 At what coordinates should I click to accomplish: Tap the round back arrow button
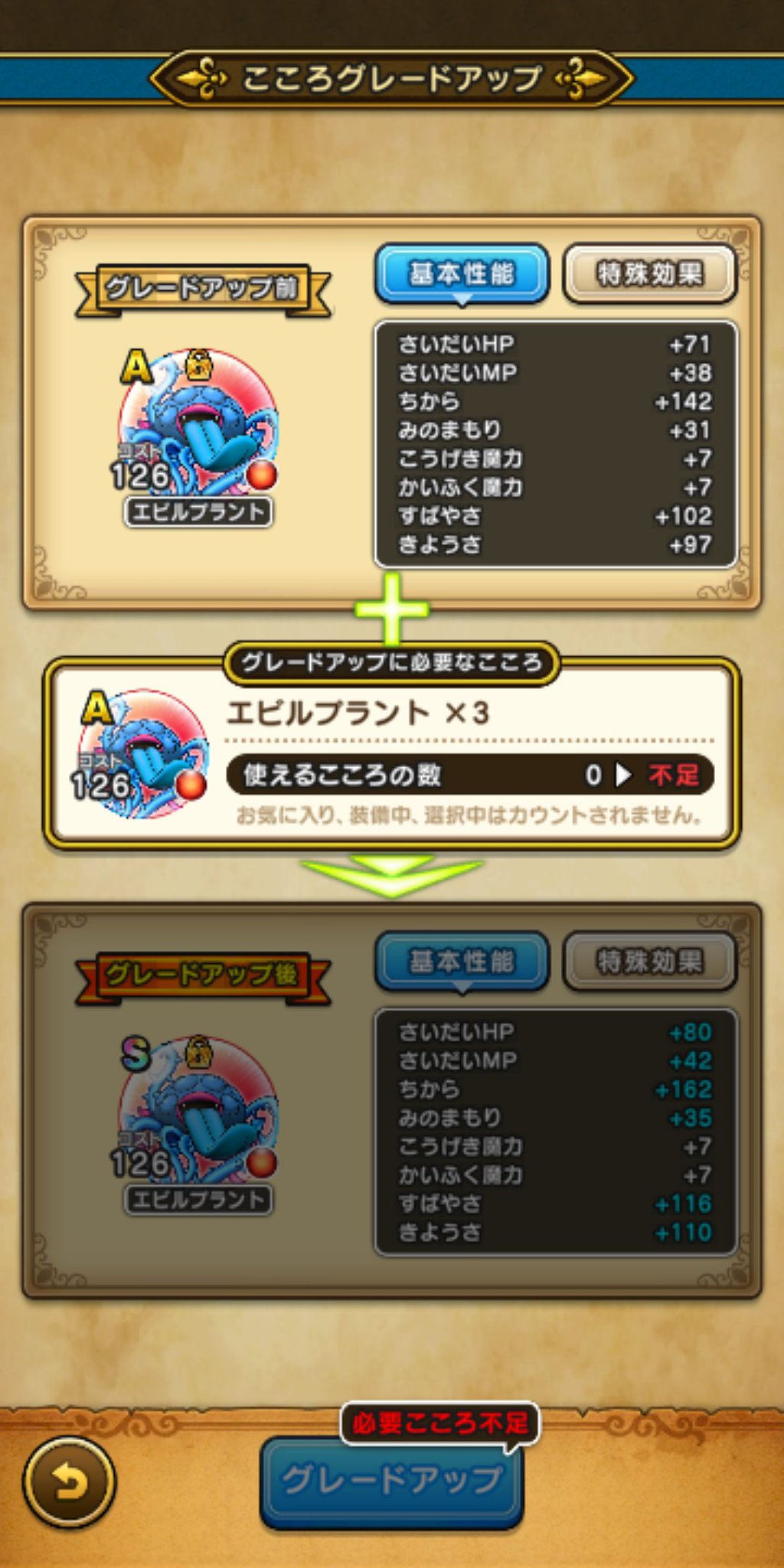(x=69, y=1484)
